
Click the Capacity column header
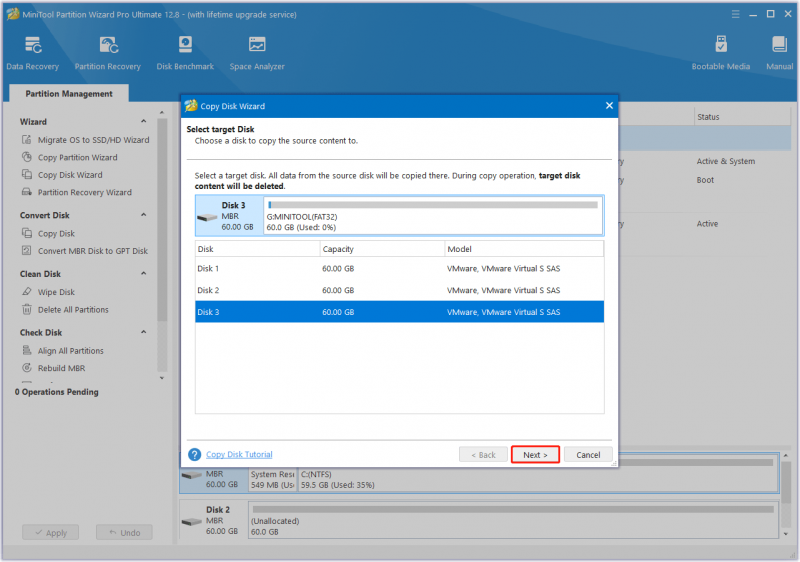[382, 249]
